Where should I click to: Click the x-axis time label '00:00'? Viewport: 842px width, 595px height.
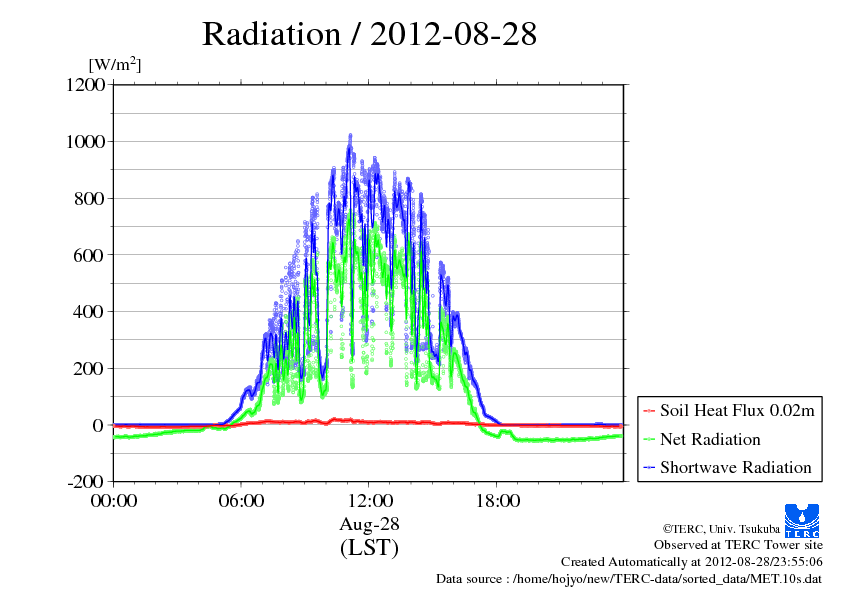point(114,500)
